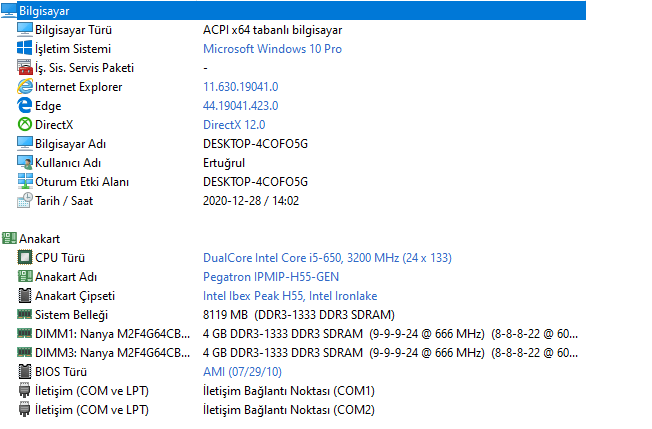Open the Internet Explorer version 11.630.19041.0 link
652x429 pixels.
point(240,86)
